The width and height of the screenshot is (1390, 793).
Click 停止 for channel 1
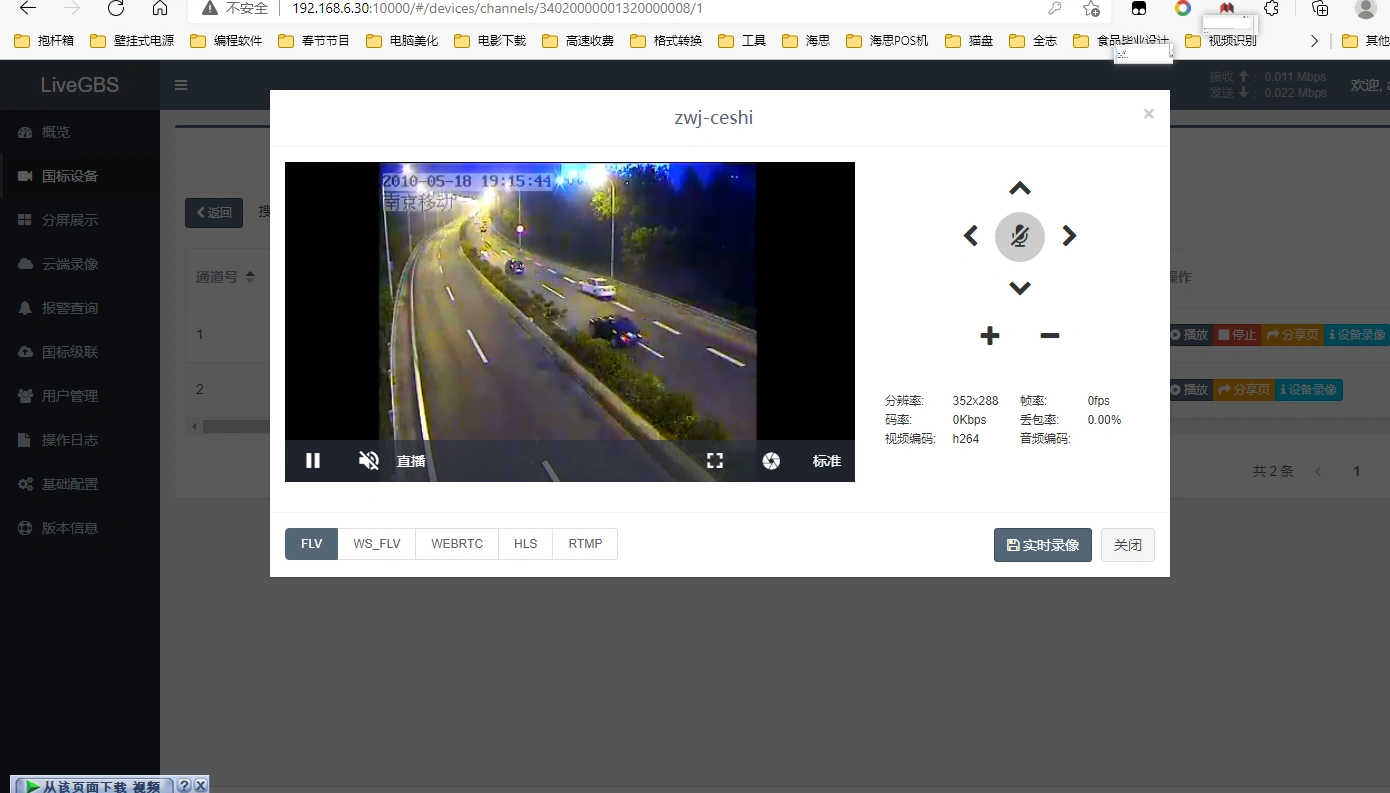click(x=1237, y=335)
